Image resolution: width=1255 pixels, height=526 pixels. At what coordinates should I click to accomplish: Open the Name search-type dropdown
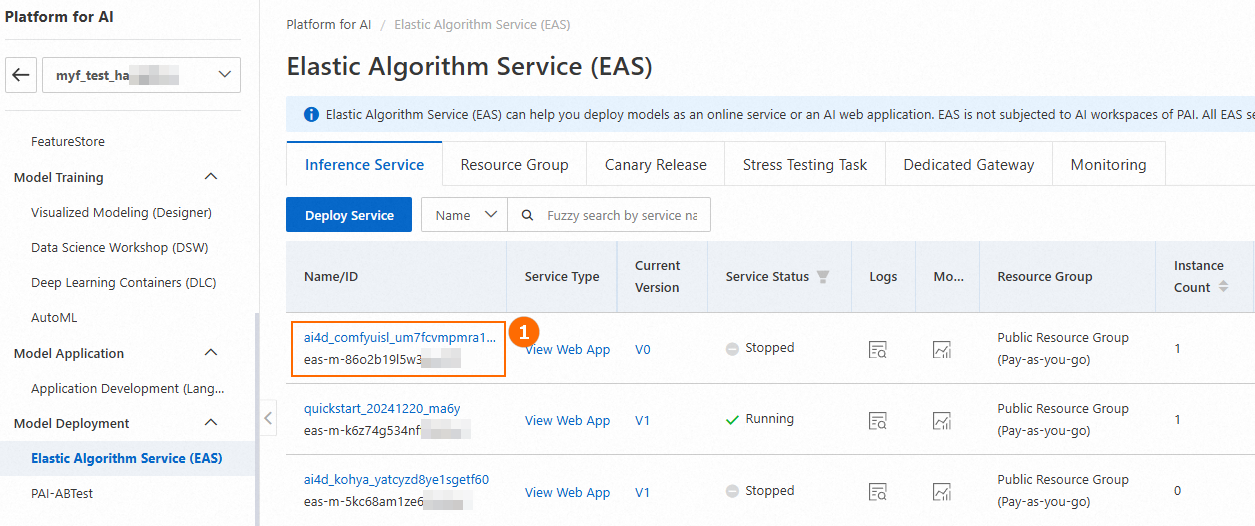click(x=464, y=215)
